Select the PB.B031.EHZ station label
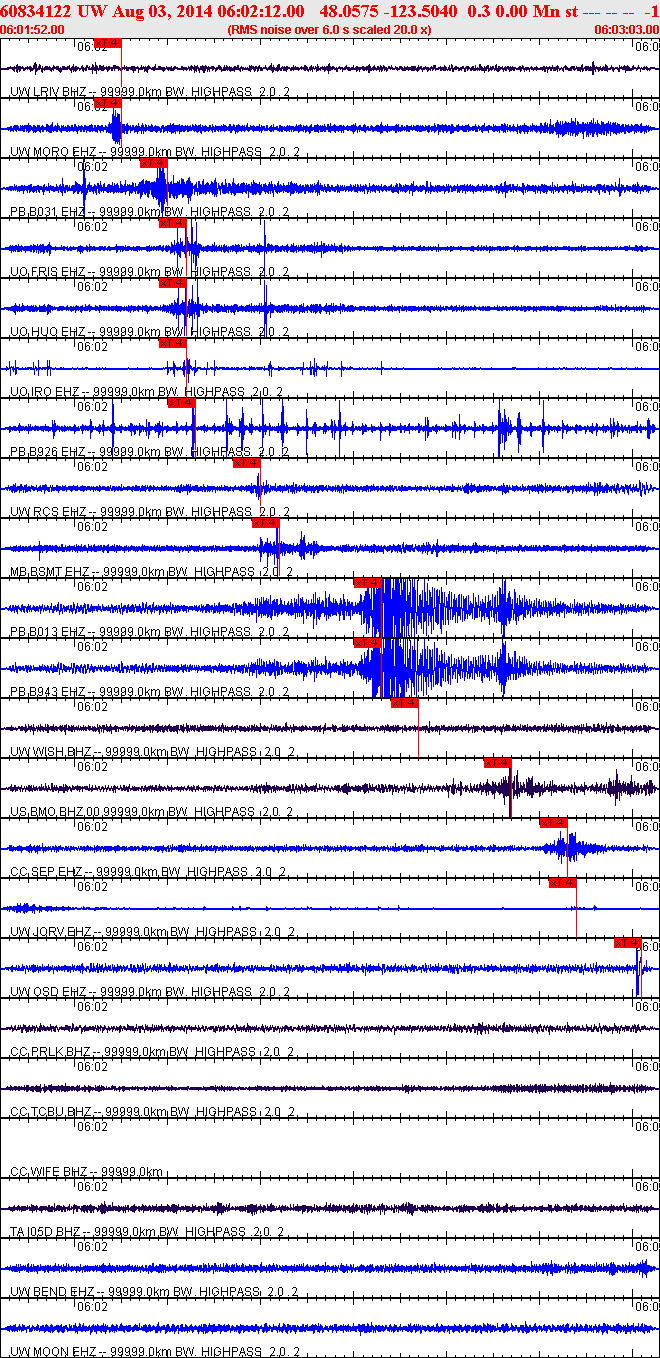 [48, 212]
